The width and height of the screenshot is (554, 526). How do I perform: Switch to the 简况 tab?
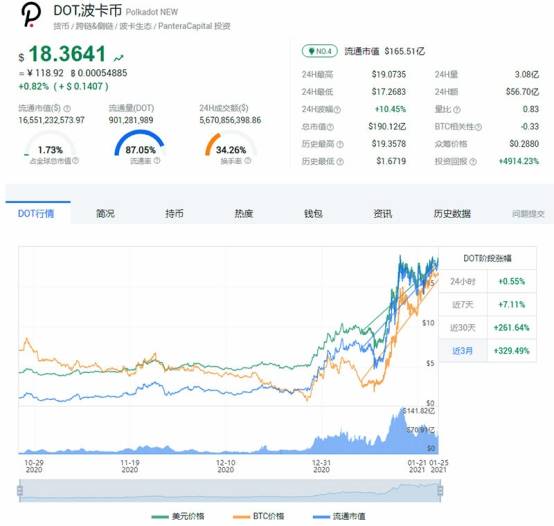105,213
